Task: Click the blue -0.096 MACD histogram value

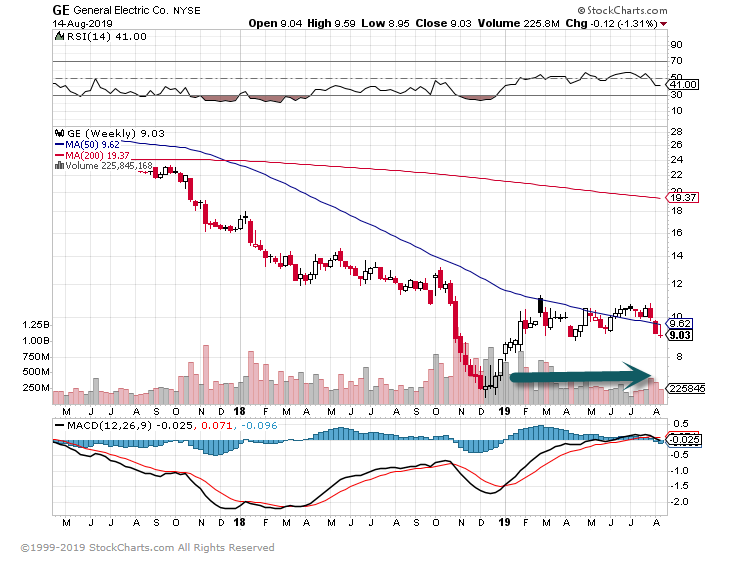Action: coord(259,426)
